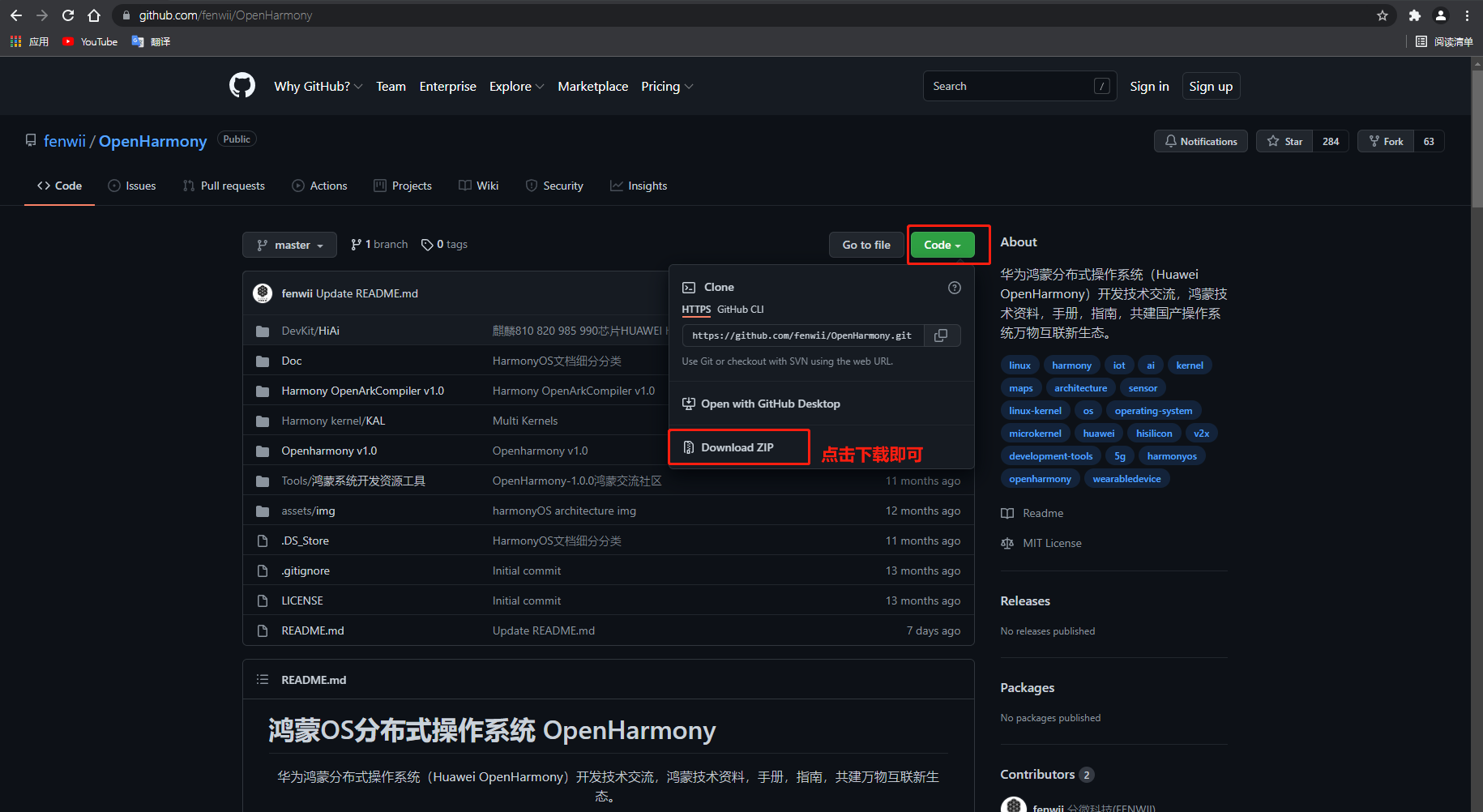Click the harmonyos topic tag

(x=1172, y=456)
